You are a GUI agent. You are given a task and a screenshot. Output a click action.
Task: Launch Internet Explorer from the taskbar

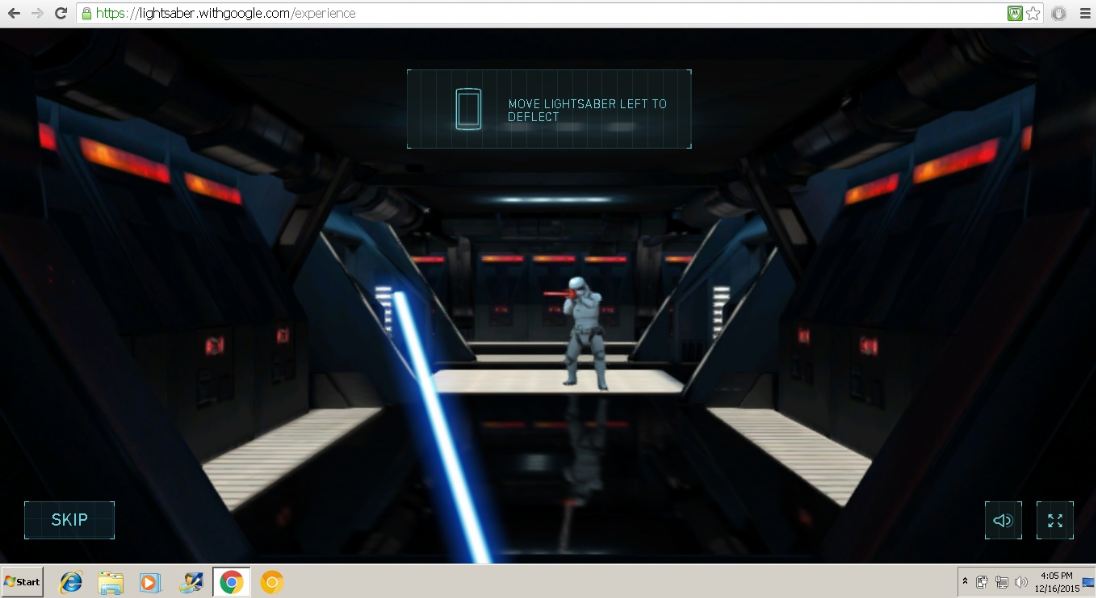pyautogui.click(x=71, y=582)
